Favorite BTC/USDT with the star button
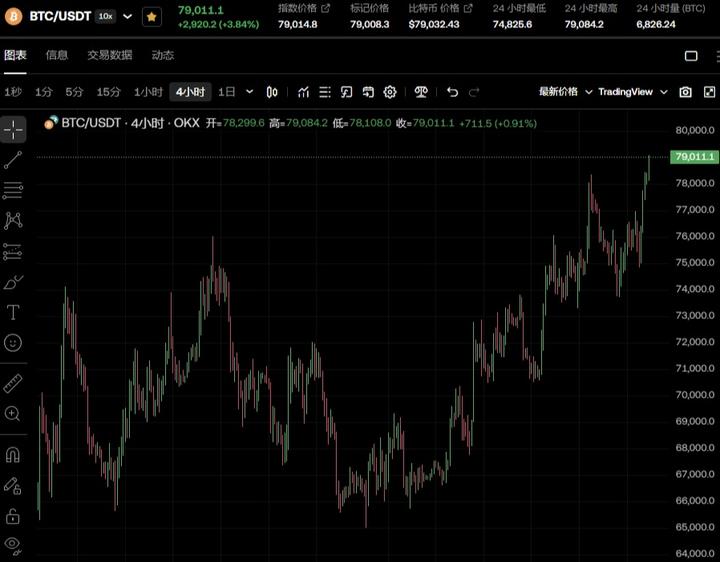The image size is (720, 562). [151, 16]
